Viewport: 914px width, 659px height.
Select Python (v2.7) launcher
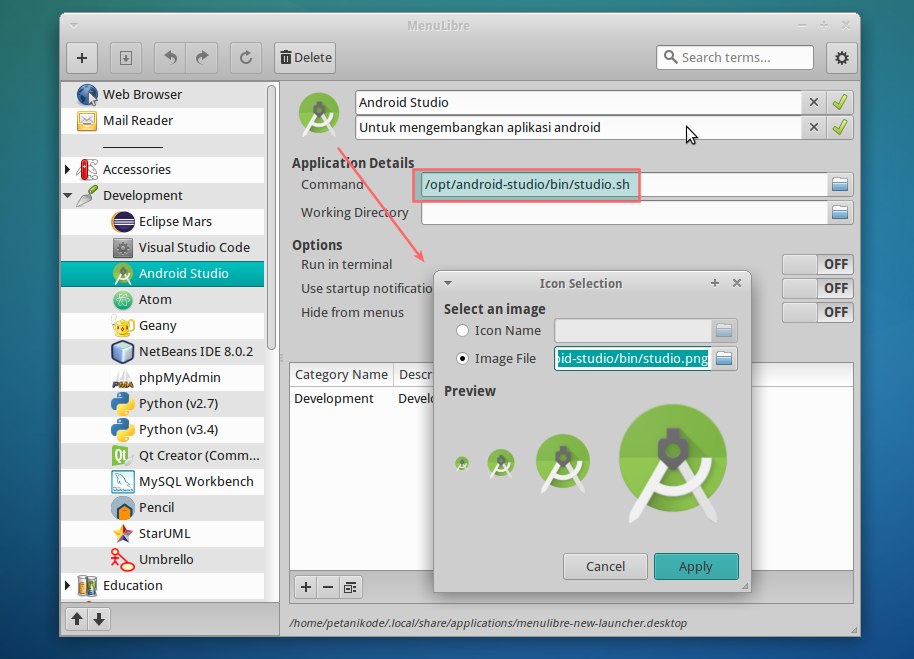[x=163, y=403]
